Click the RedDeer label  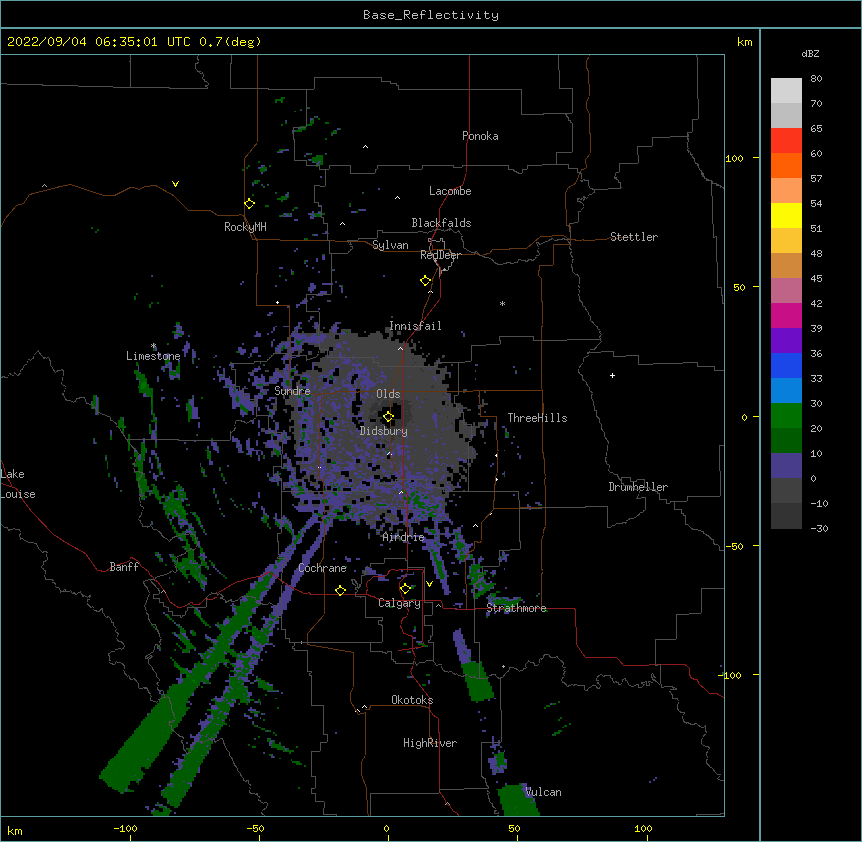coord(440,255)
